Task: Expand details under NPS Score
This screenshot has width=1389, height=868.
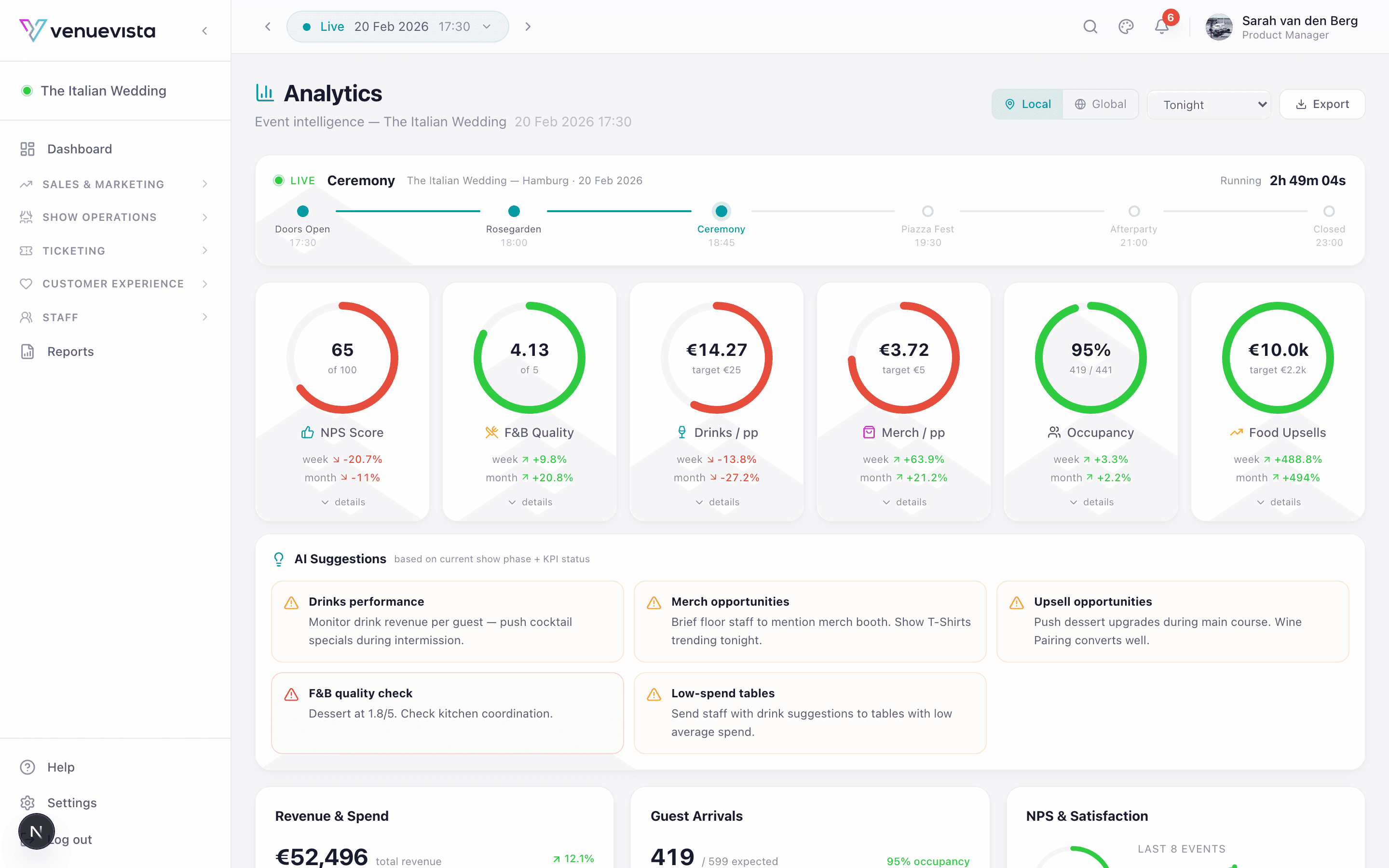Action: click(342, 502)
